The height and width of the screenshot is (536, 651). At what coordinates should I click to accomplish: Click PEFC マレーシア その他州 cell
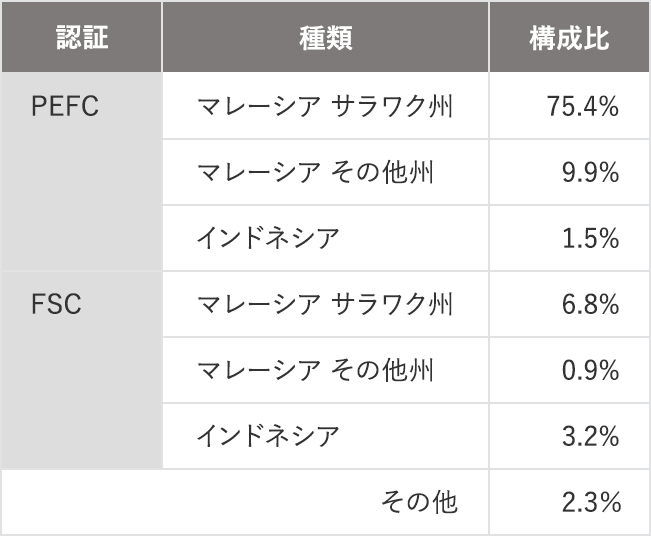click(x=326, y=172)
